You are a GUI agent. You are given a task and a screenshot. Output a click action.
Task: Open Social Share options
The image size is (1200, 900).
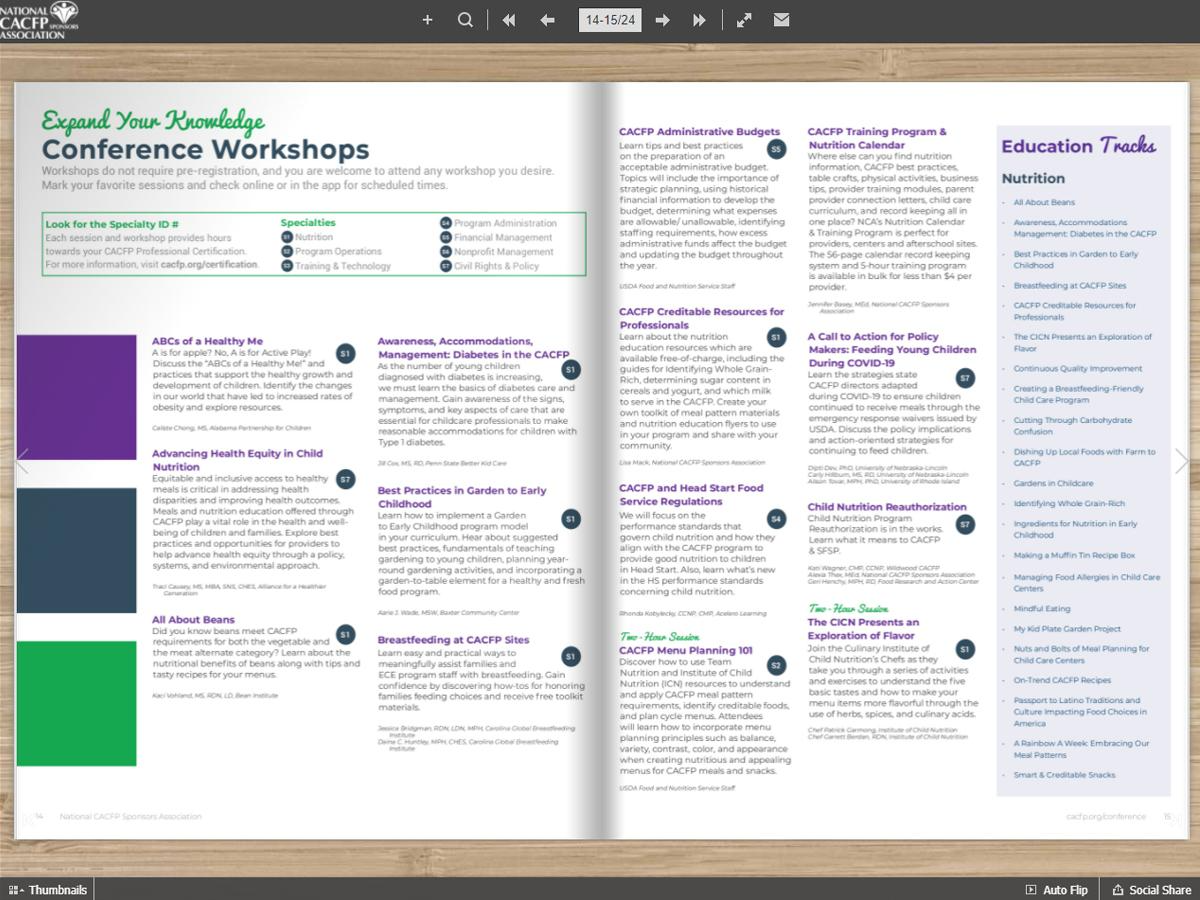pos(1152,889)
